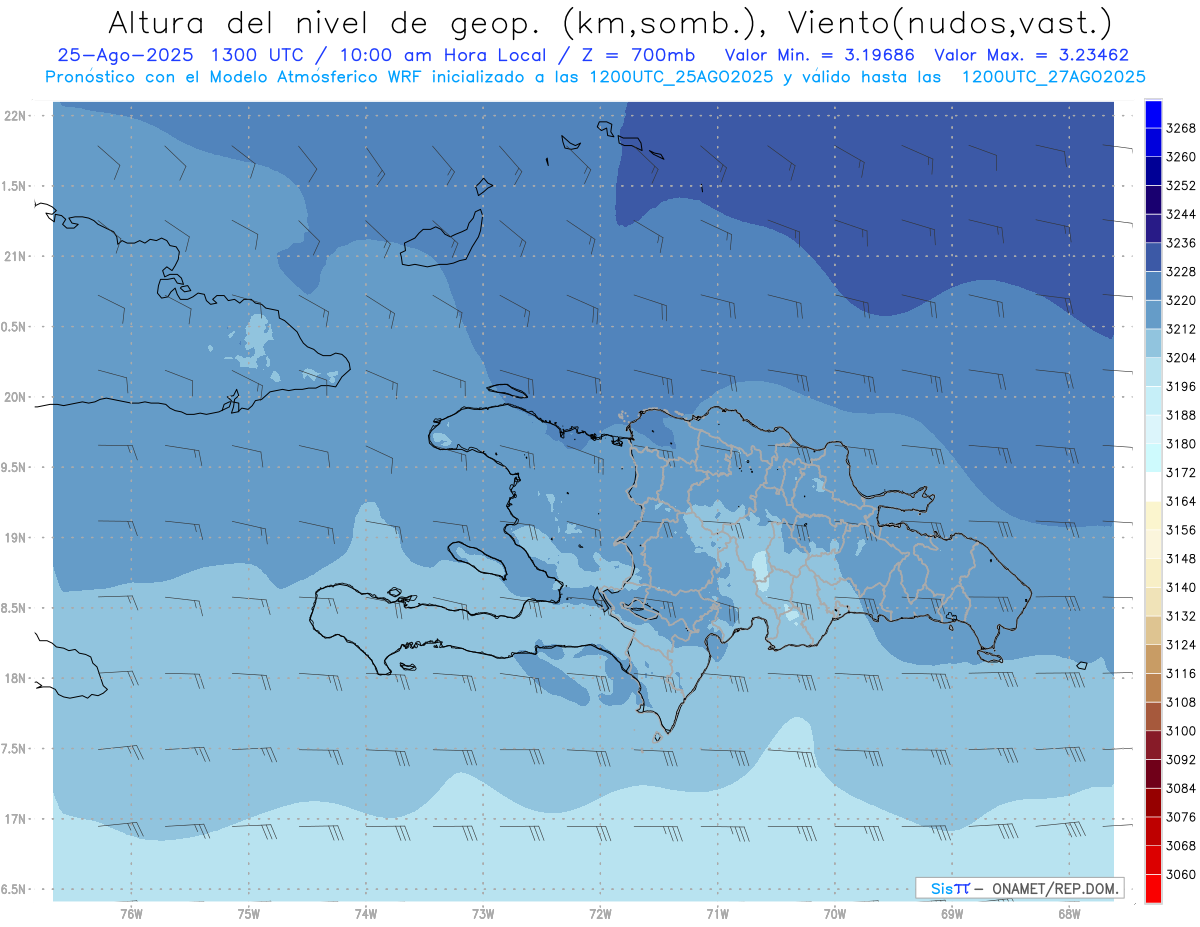This screenshot has width=1200, height=927.
Task: Click the 3068 colorbar label
Action: point(1181,846)
